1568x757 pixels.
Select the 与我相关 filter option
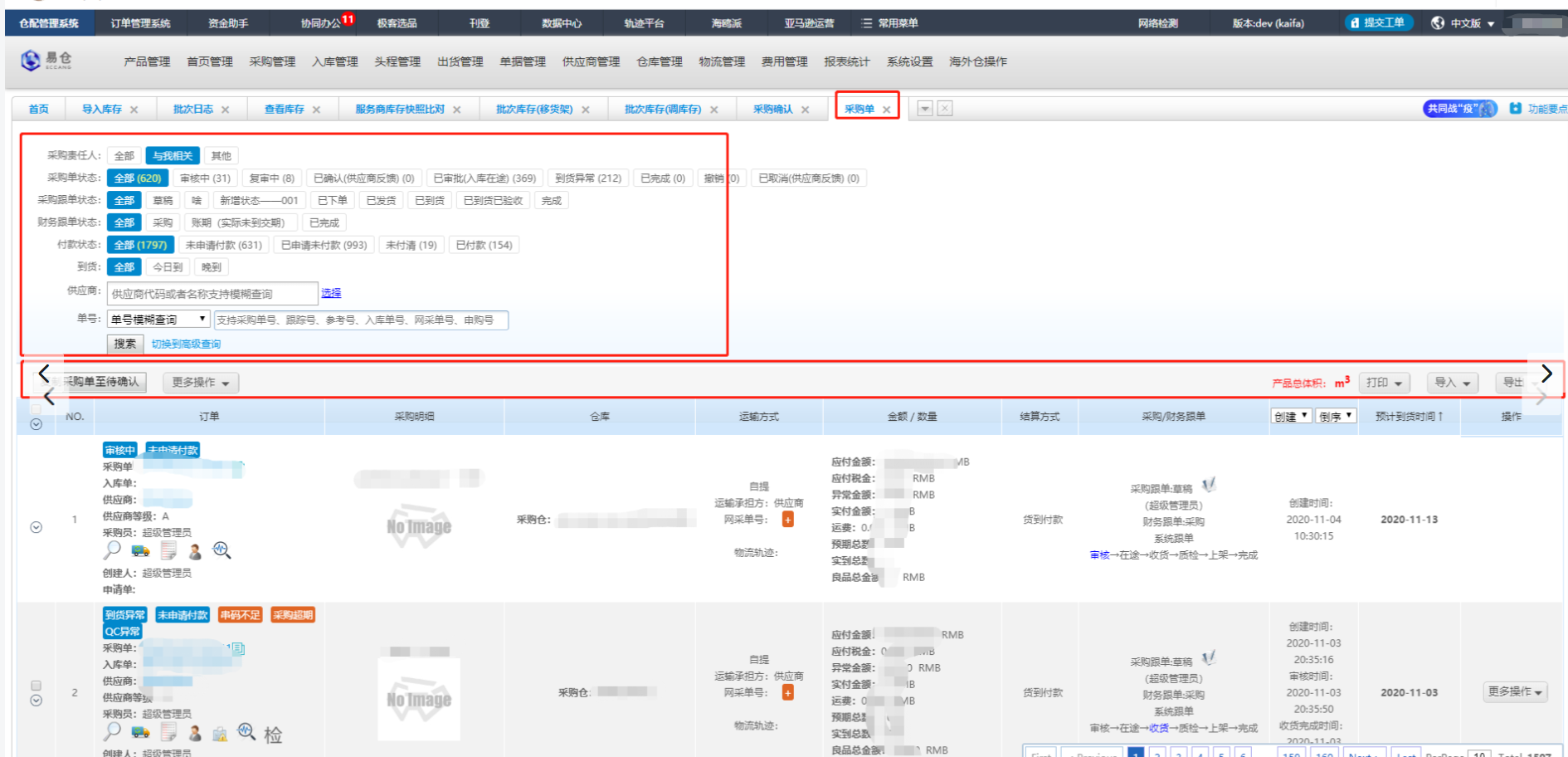click(x=173, y=155)
